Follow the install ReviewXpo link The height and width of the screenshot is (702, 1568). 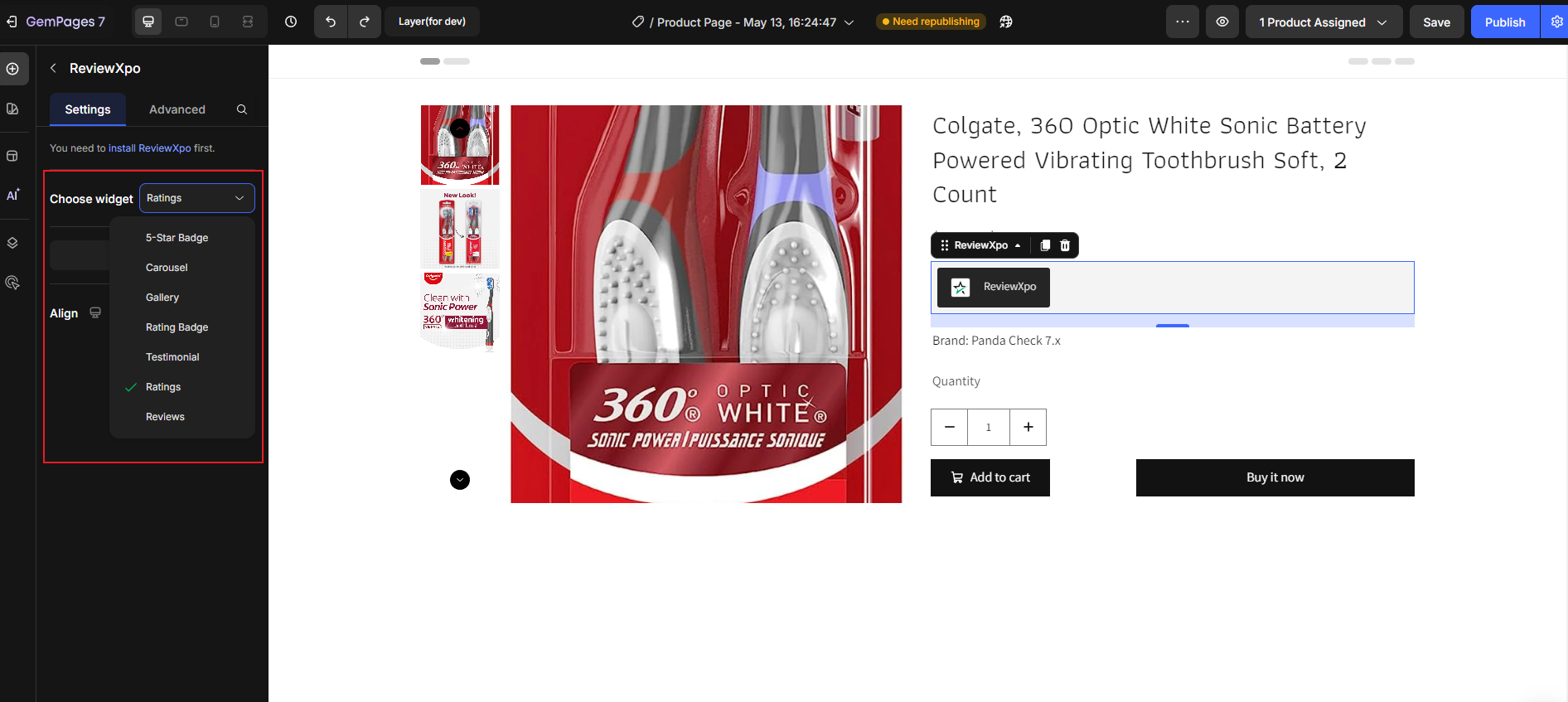point(149,148)
